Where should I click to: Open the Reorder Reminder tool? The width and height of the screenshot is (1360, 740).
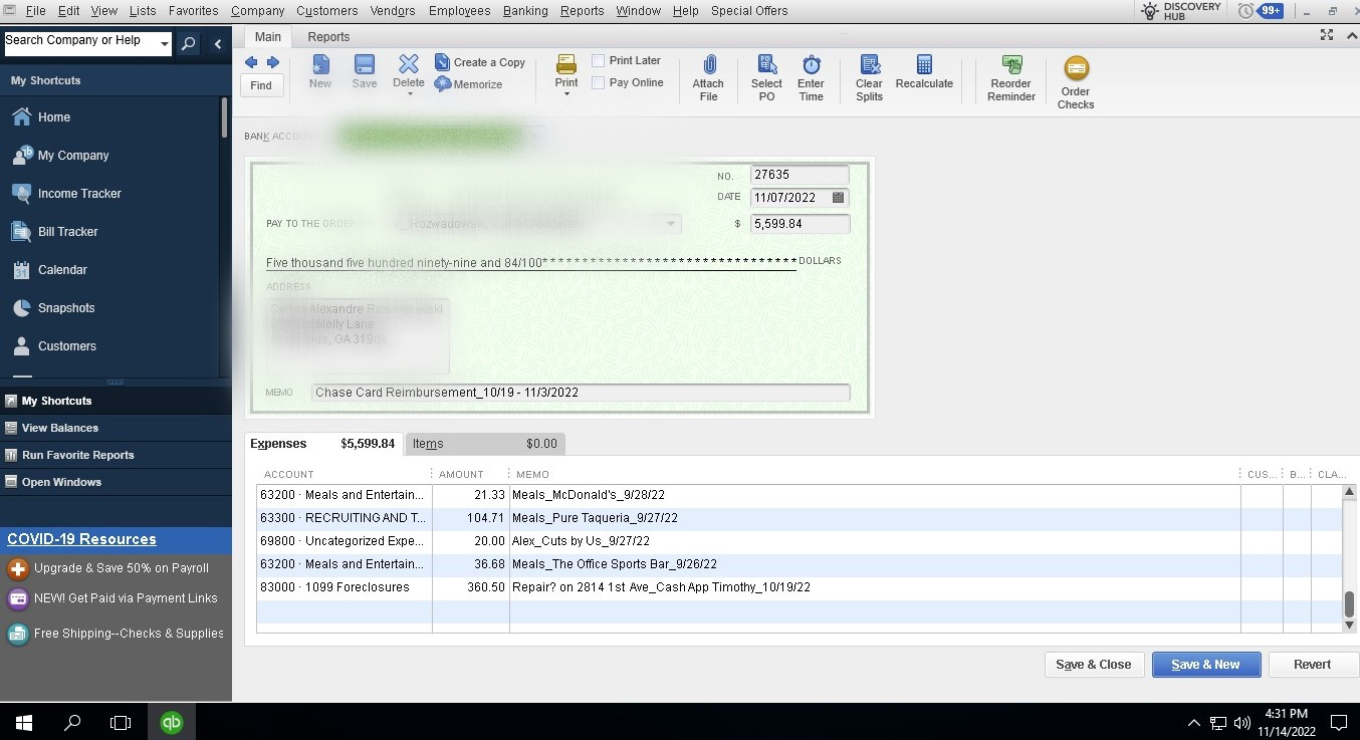[1011, 77]
